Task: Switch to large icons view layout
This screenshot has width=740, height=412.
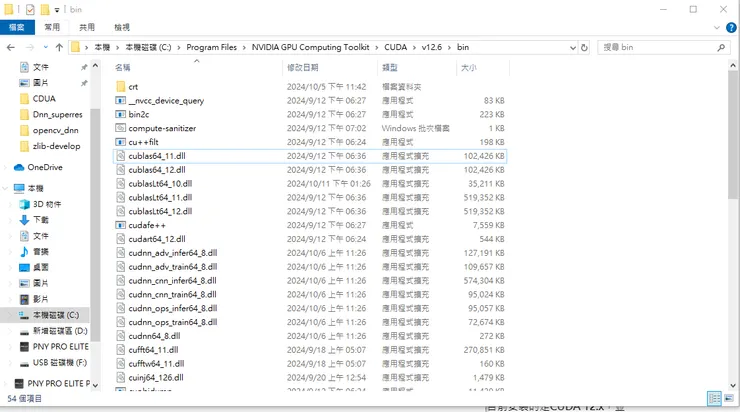Action: (x=729, y=398)
